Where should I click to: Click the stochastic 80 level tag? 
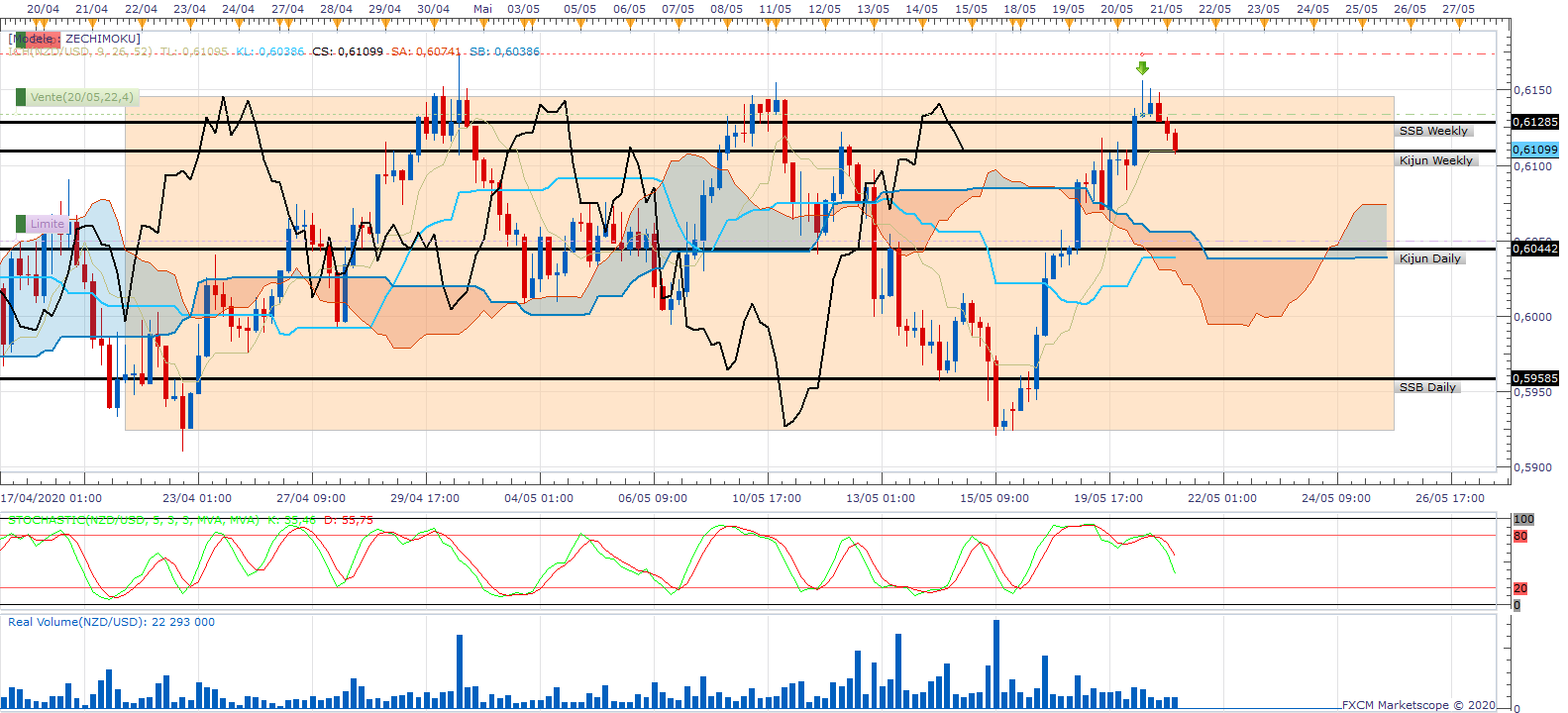[1520, 536]
